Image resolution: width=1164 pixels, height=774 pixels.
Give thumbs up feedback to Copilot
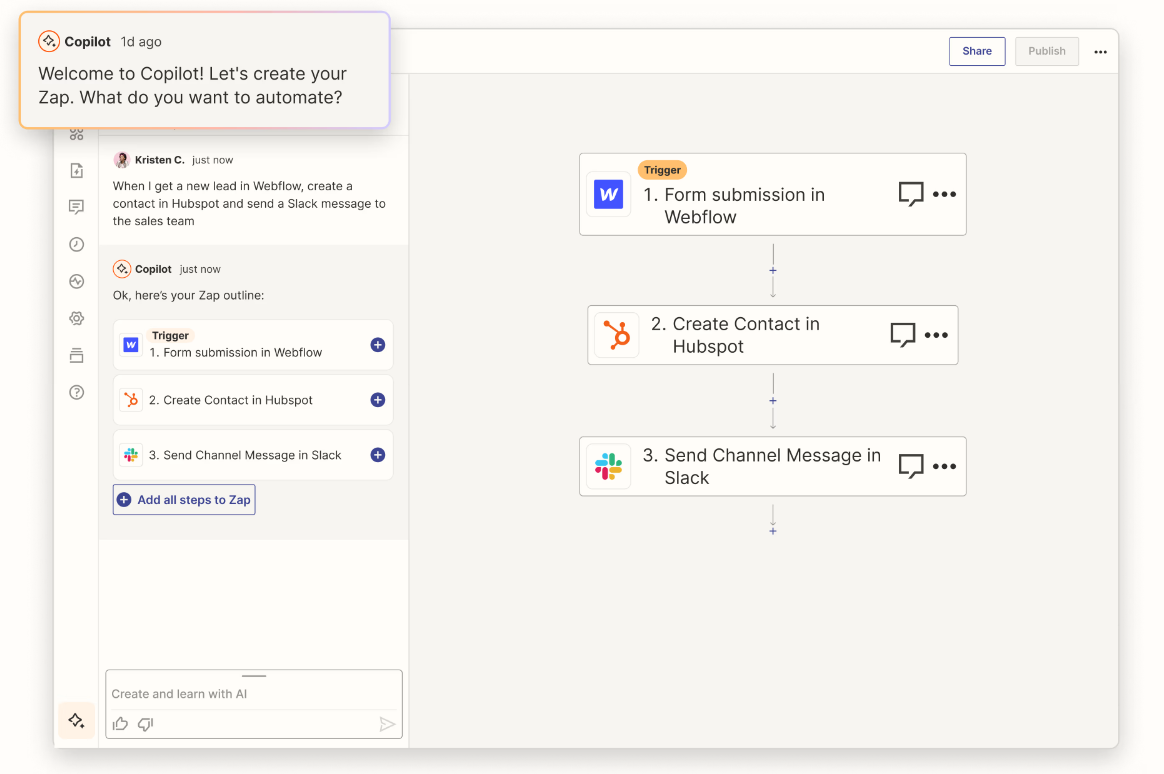(120, 724)
